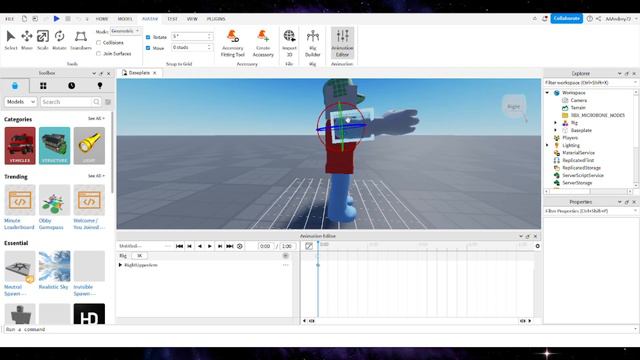Choose the Select tool in the ribbon
This screenshot has width=640, height=360.
[11, 40]
